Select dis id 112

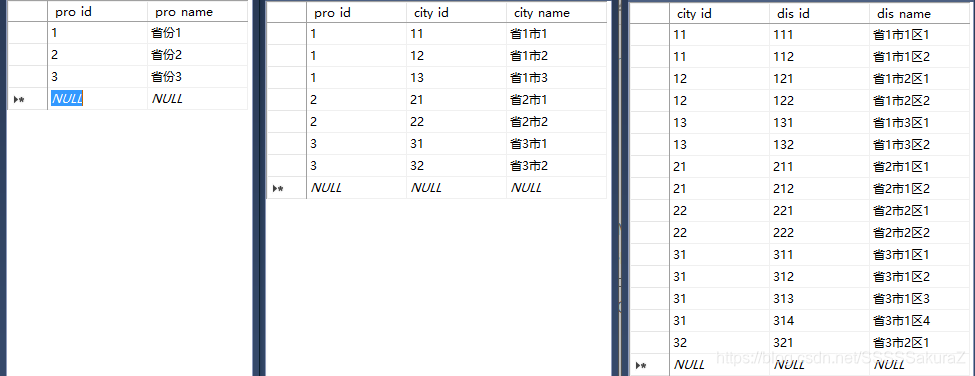pyautogui.click(x=819, y=57)
